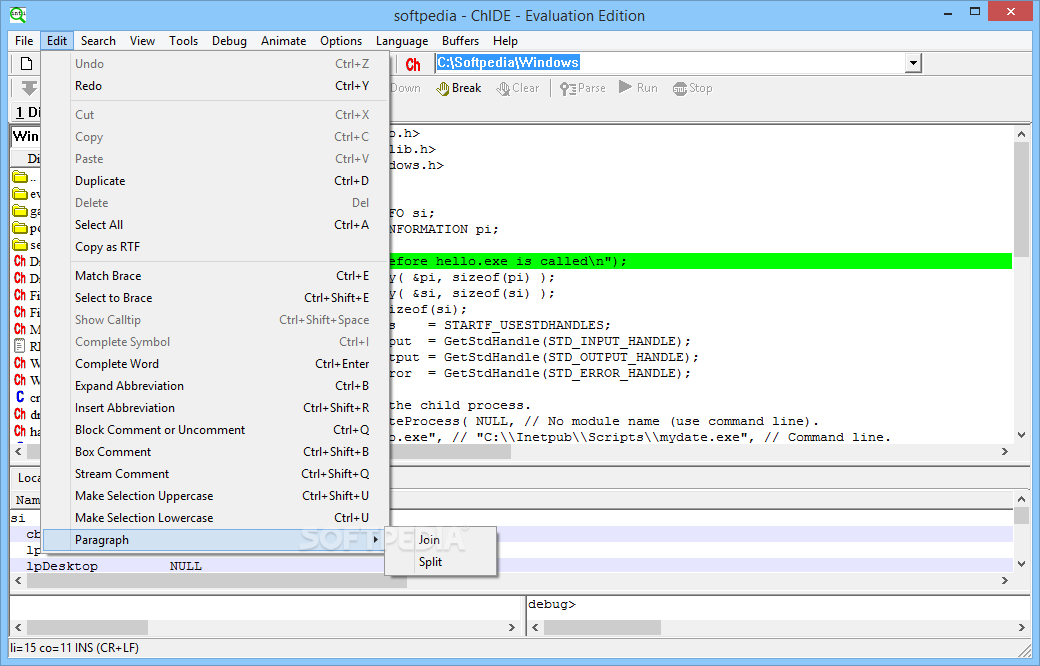The width and height of the screenshot is (1040, 666).
Task: Click the gray down-arrow toolbar icon at far left
Action: 29,88
